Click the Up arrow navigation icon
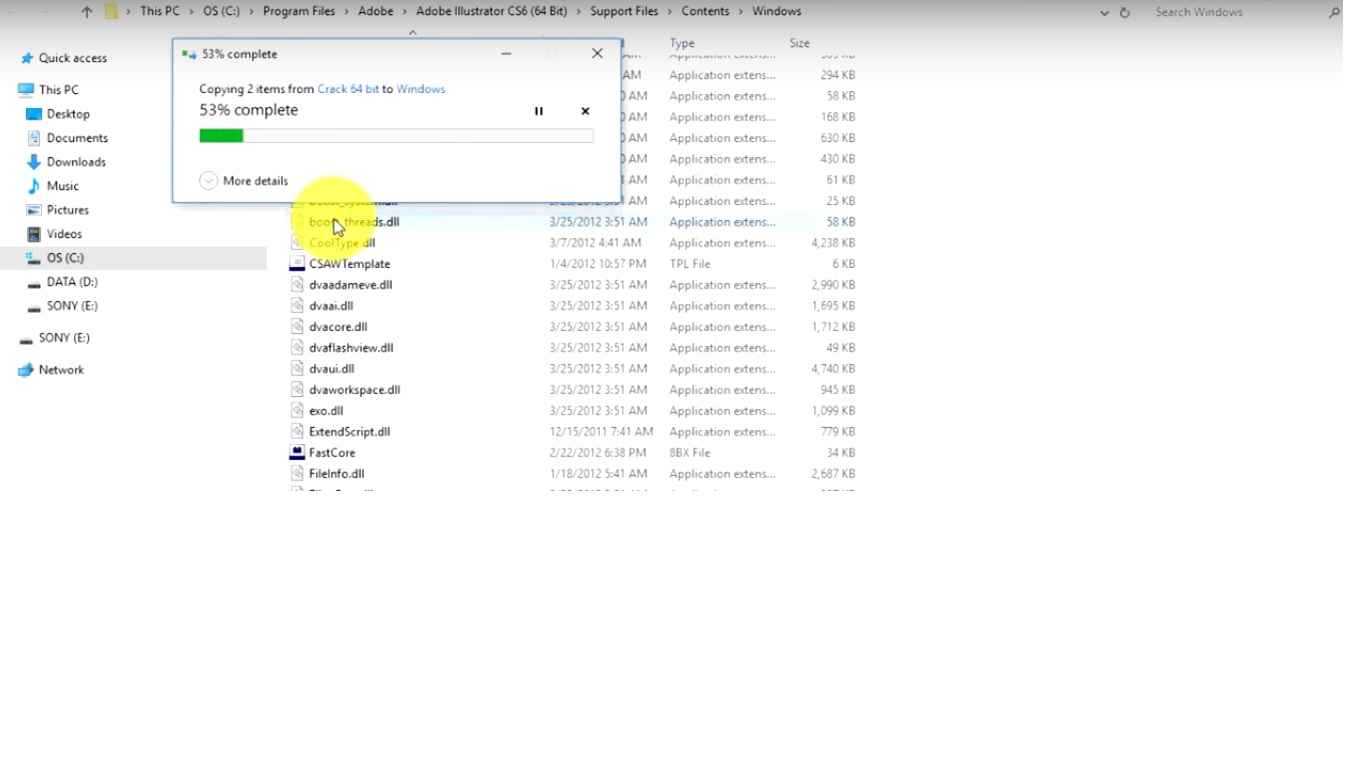1366x768 pixels. [x=87, y=12]
